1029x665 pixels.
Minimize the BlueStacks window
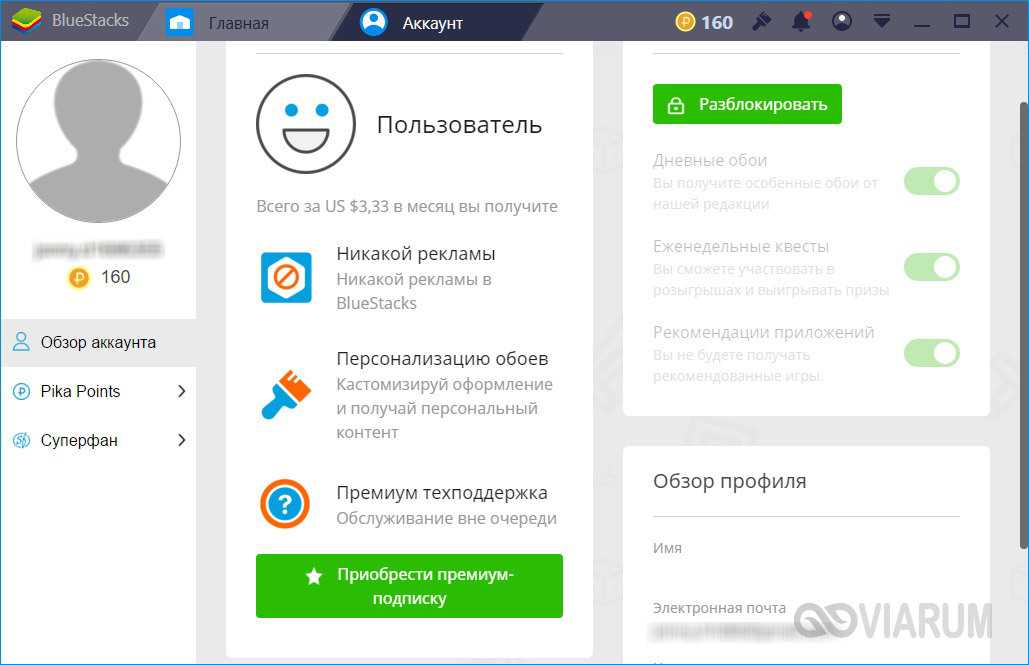922,24
